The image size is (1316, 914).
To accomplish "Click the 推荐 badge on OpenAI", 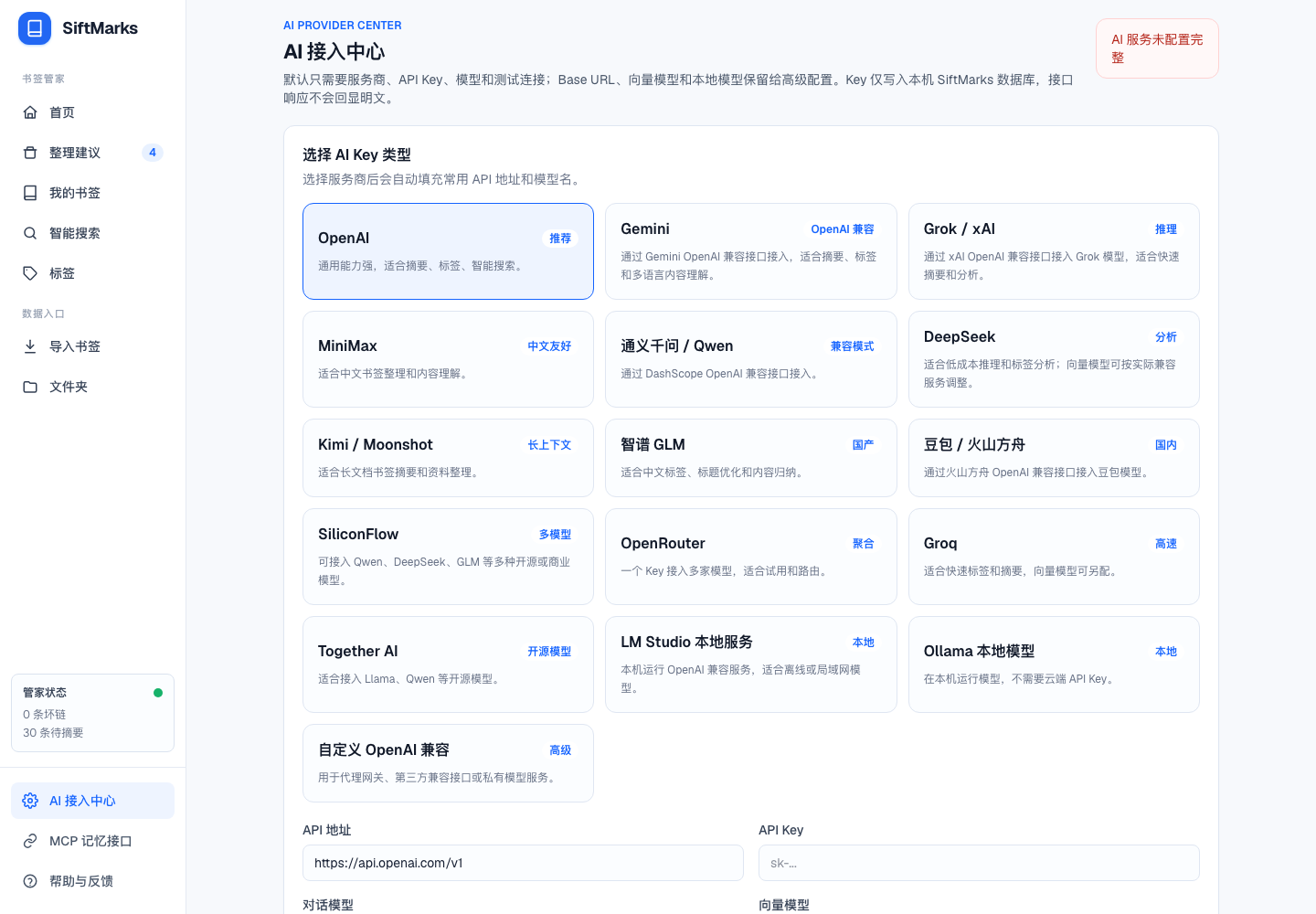I will (560, 239).
